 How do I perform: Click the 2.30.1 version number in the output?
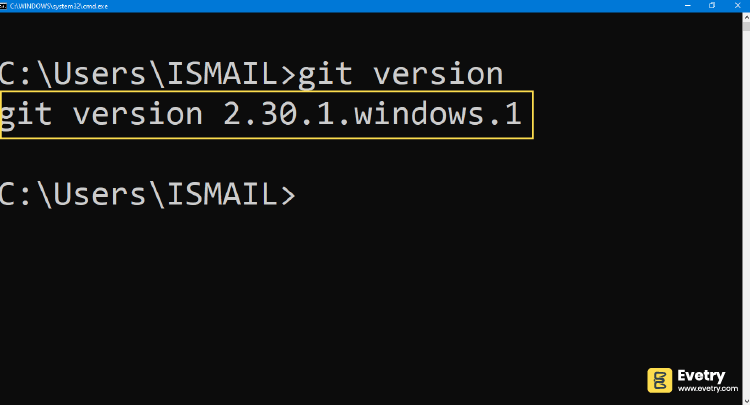point(270,115)
